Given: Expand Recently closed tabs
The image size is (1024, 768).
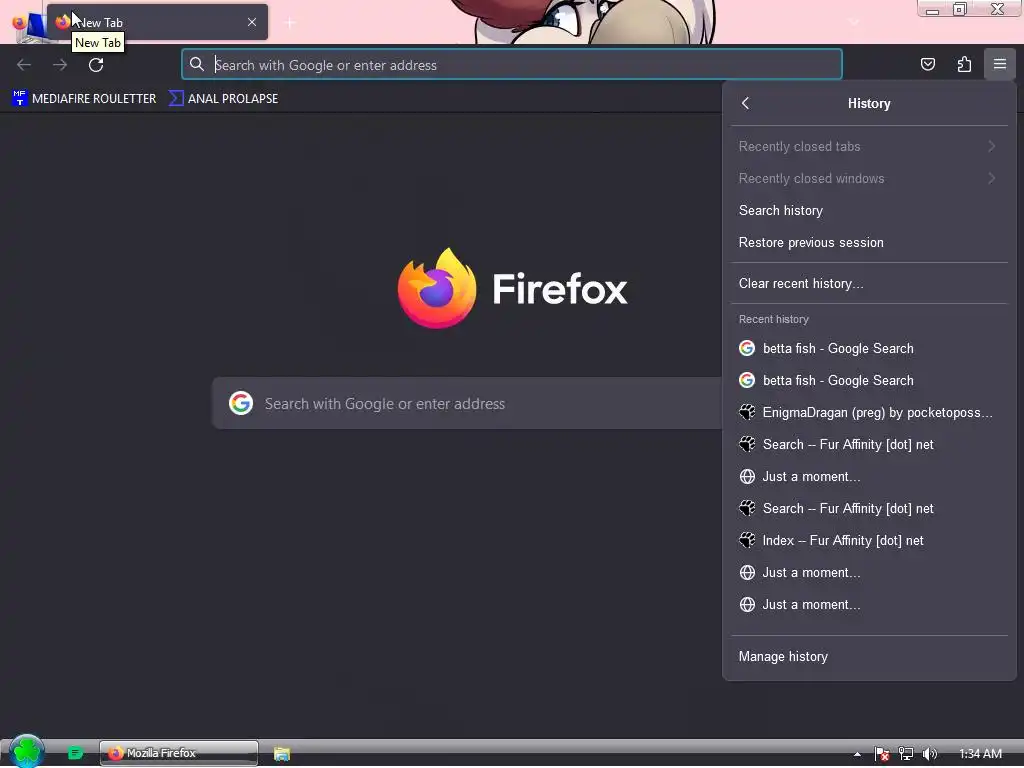Looking at the screenshot, I should point(869,146).
